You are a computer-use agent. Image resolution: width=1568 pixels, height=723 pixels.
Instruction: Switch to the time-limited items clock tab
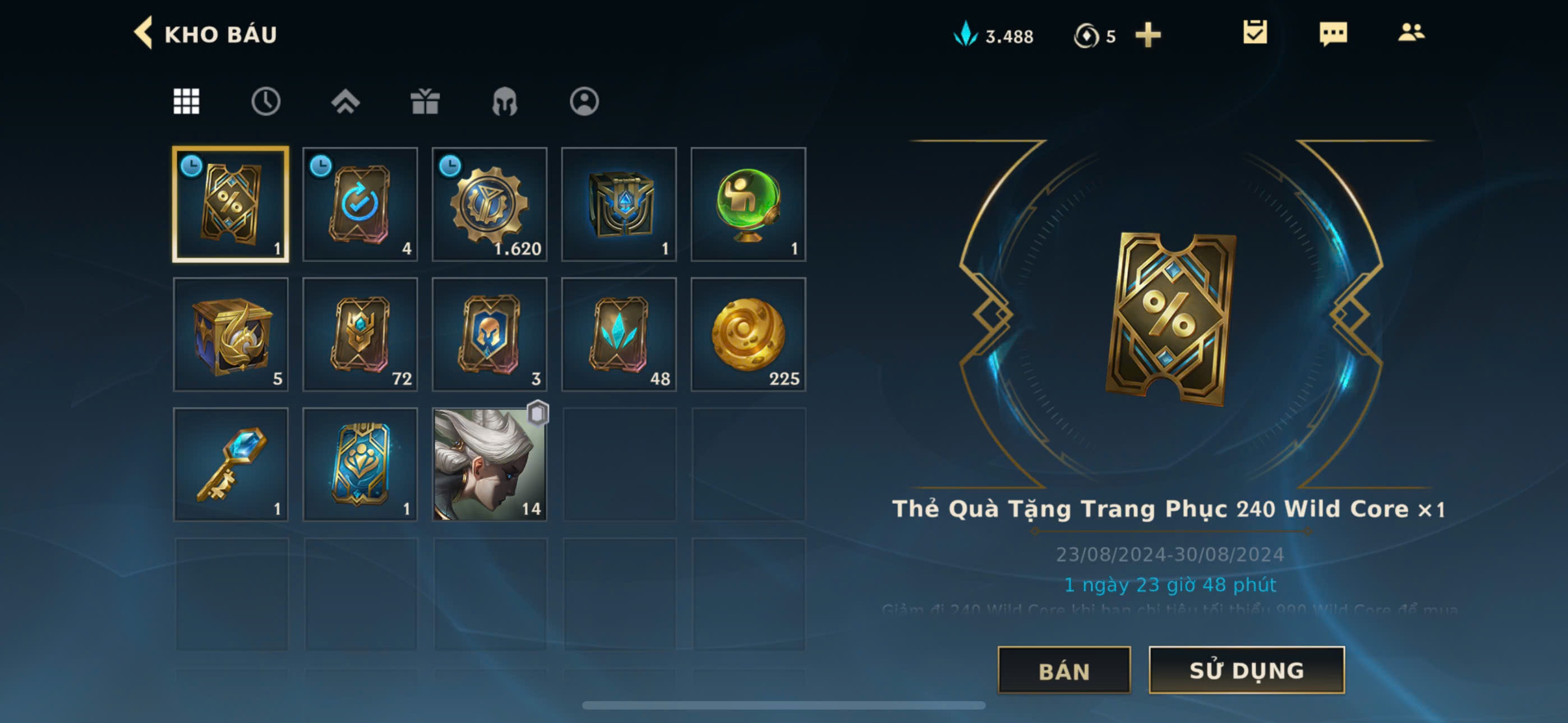(x=266, y=101)
